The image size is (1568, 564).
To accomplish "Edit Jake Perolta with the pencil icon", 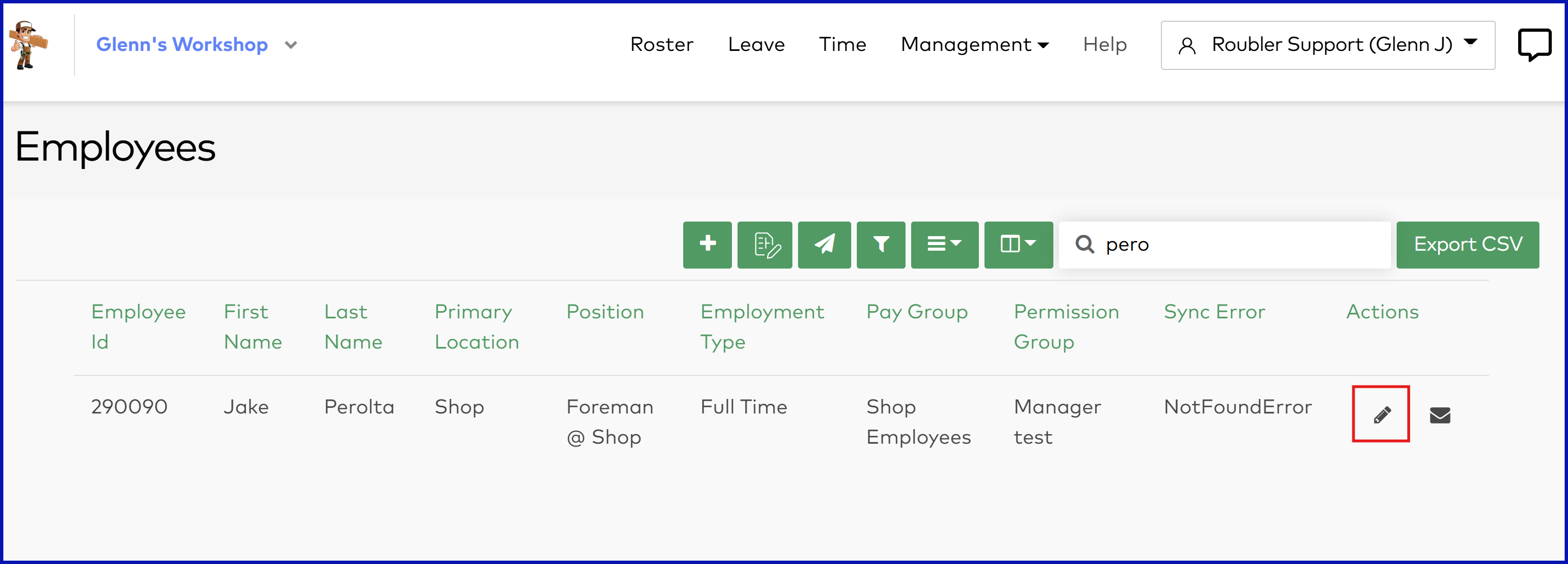I will coord(1380,415).
